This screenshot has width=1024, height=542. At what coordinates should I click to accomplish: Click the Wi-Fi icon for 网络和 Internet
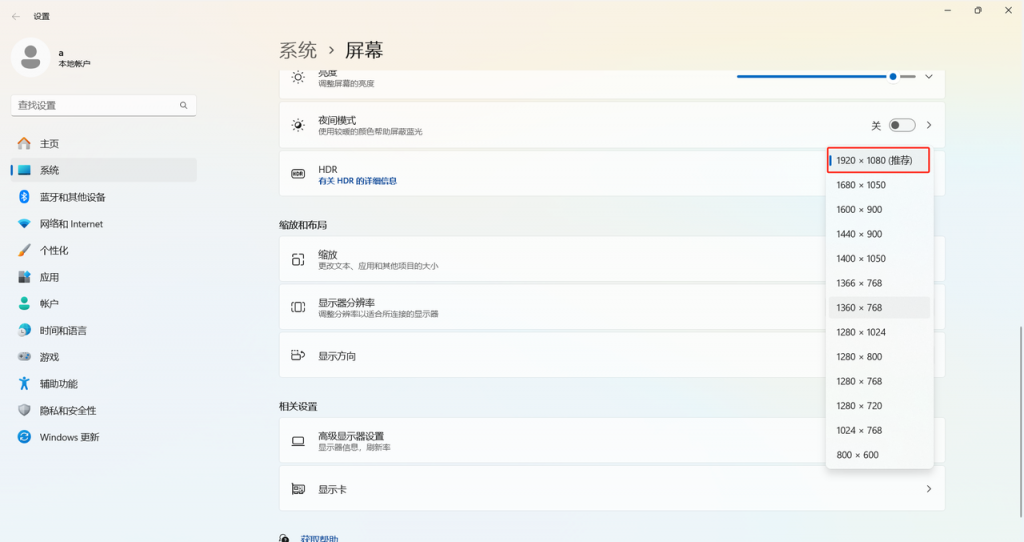(x=24, y=223)
